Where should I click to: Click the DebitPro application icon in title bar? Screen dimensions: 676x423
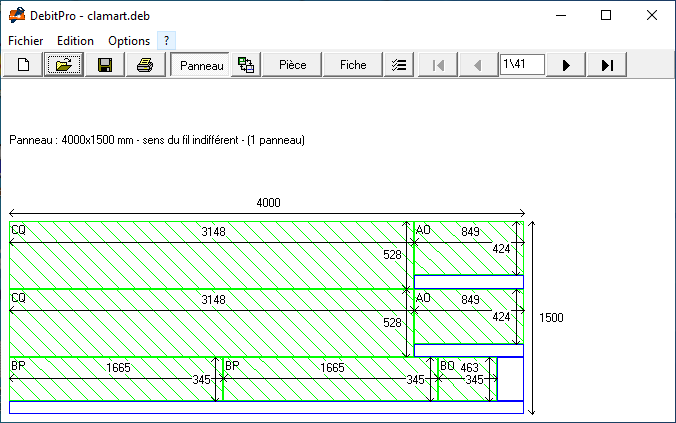[x=17, y=16]
